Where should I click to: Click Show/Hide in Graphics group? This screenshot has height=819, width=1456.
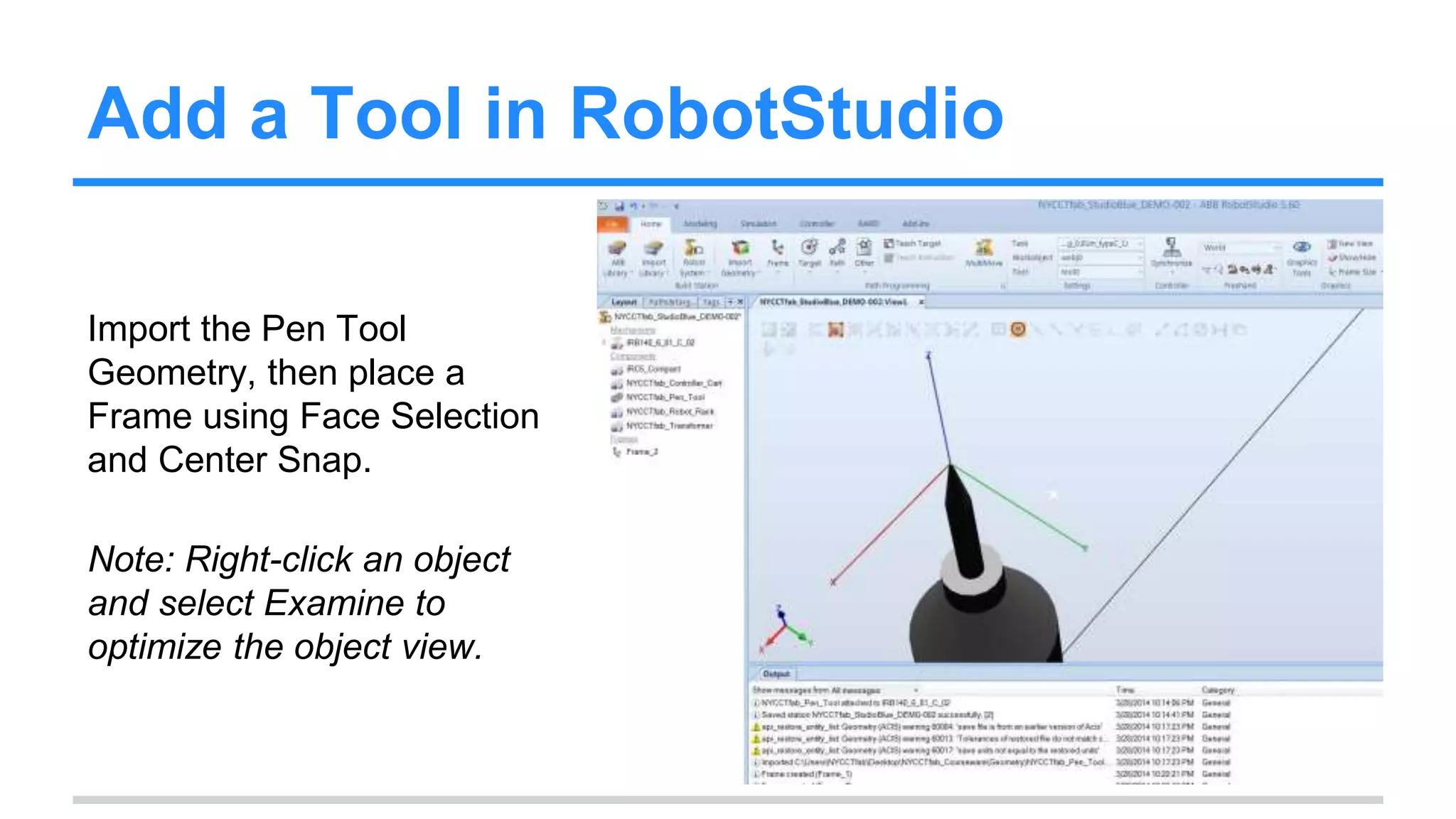pos(1352,258)
